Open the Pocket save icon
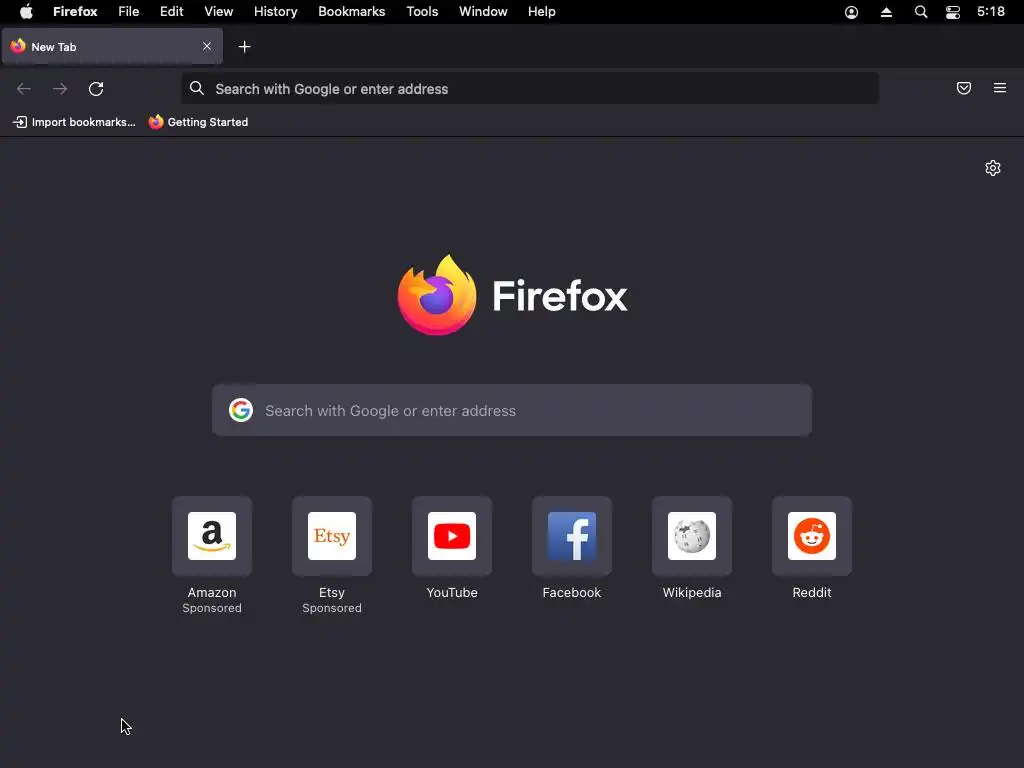Viewport: 1024px width, 768px height. (964, 88)
